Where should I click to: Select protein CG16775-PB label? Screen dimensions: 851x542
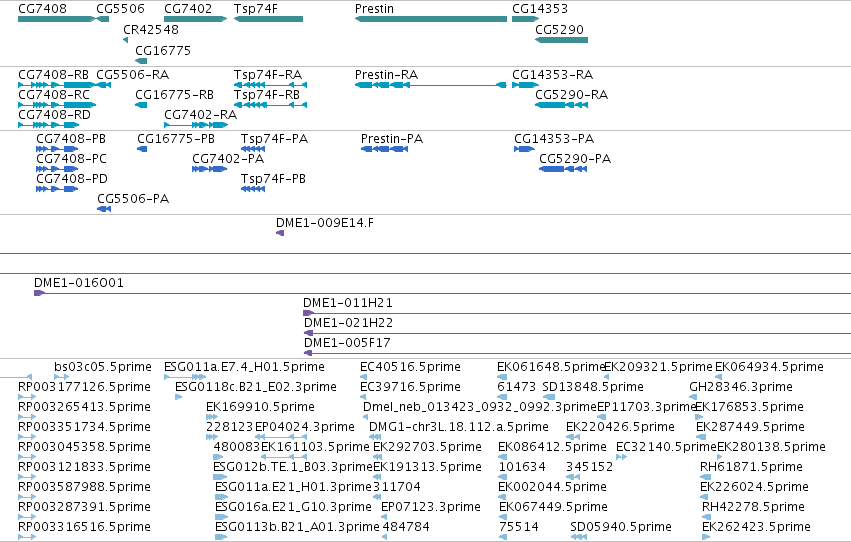(176, 139)
